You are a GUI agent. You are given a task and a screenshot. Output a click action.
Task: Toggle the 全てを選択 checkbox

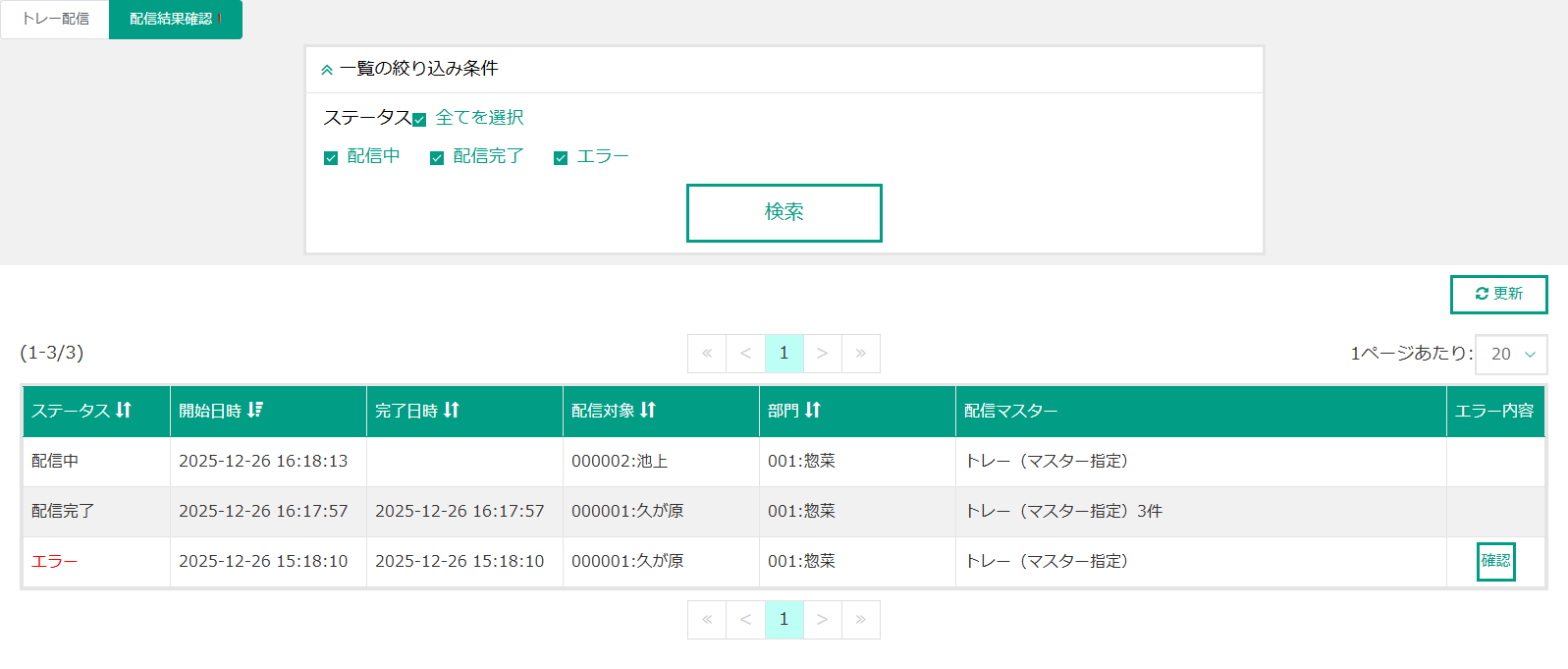pos(419,120)
